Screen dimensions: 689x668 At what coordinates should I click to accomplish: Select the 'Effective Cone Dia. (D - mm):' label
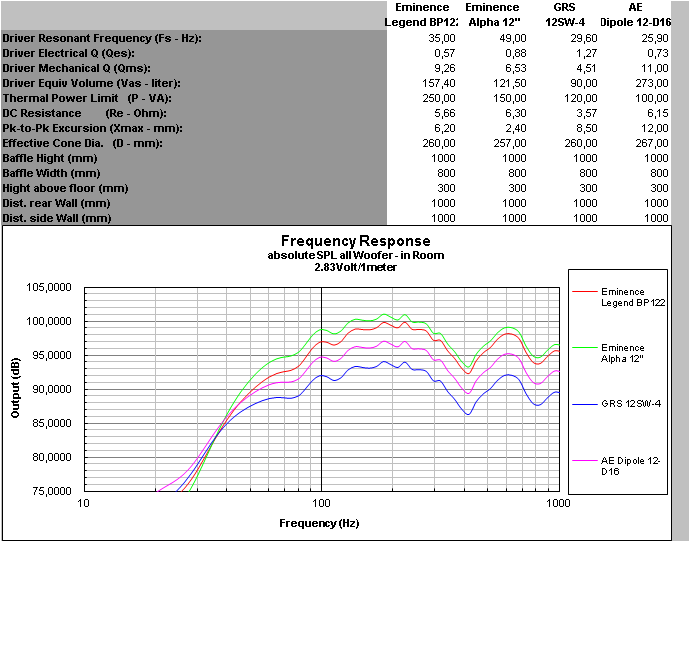pos(83,143)
